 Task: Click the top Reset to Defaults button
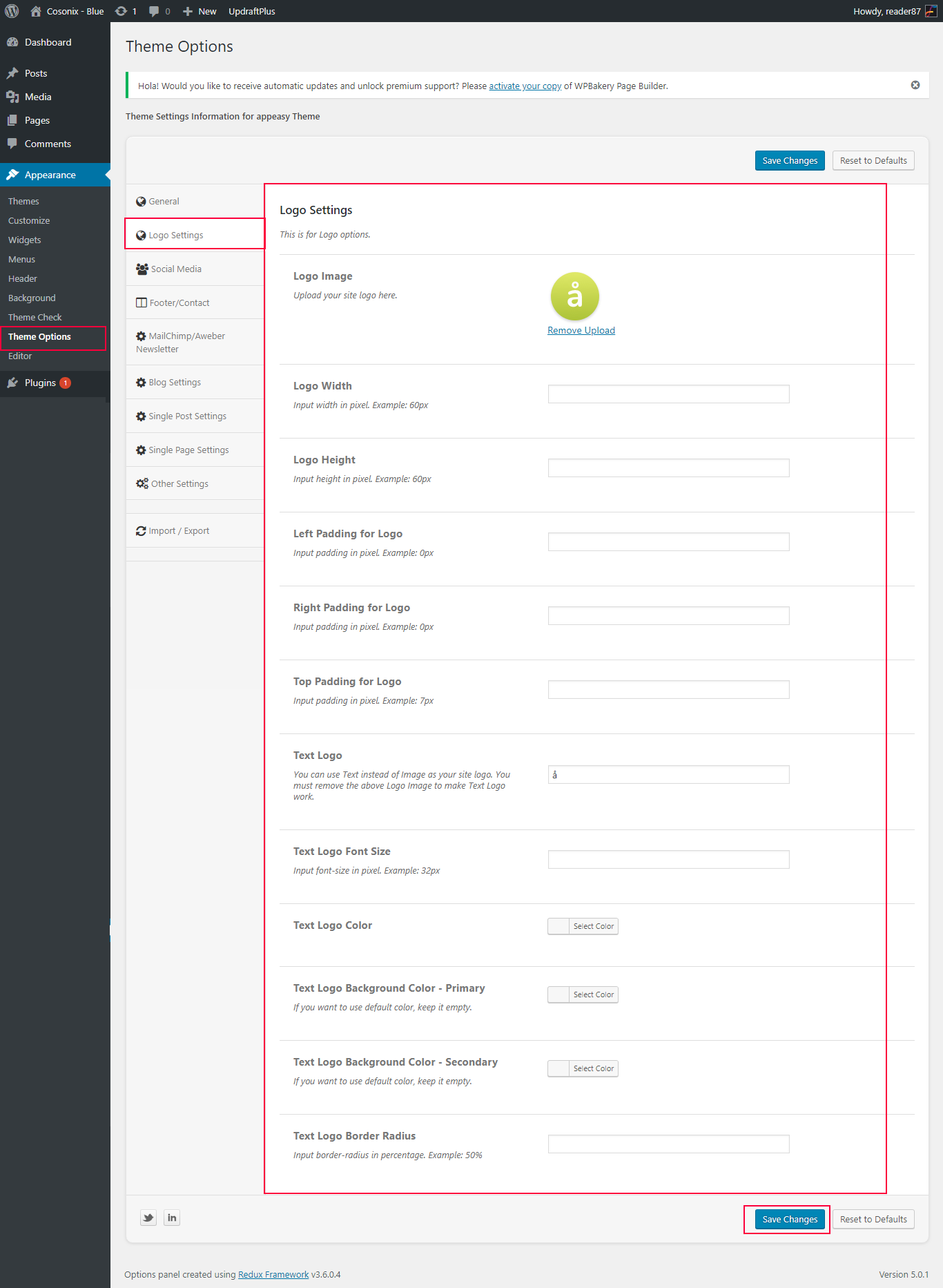pos(873,161)
